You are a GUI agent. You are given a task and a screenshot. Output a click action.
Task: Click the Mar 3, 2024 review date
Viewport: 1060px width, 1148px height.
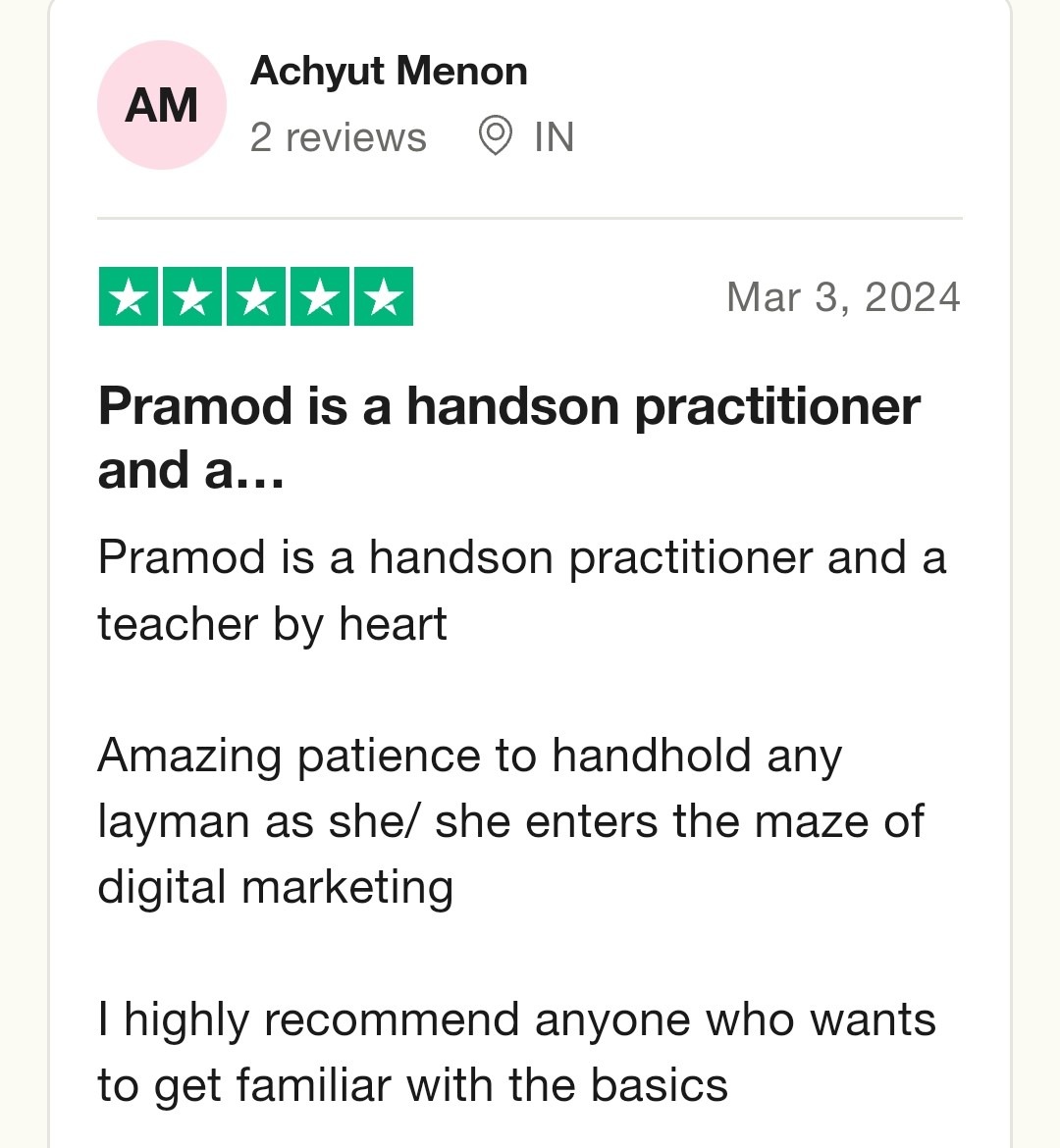[843, 297]
